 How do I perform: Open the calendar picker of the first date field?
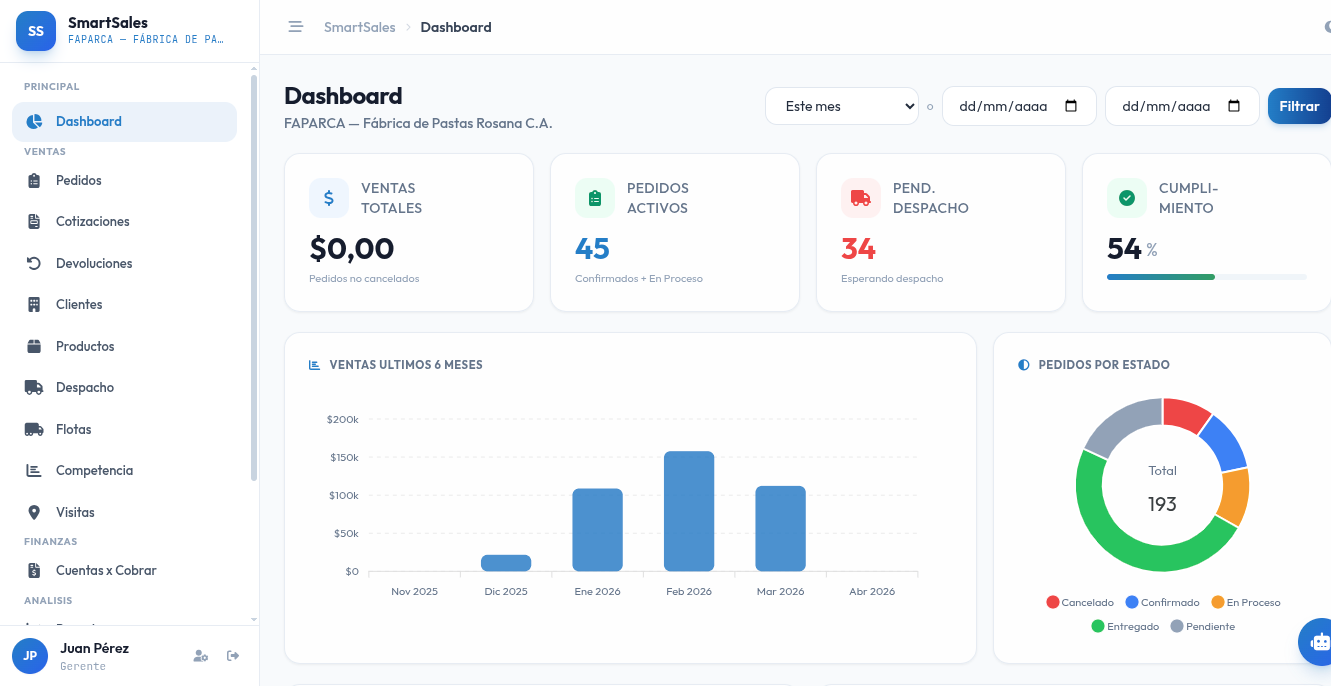[x=1071, y=106]
